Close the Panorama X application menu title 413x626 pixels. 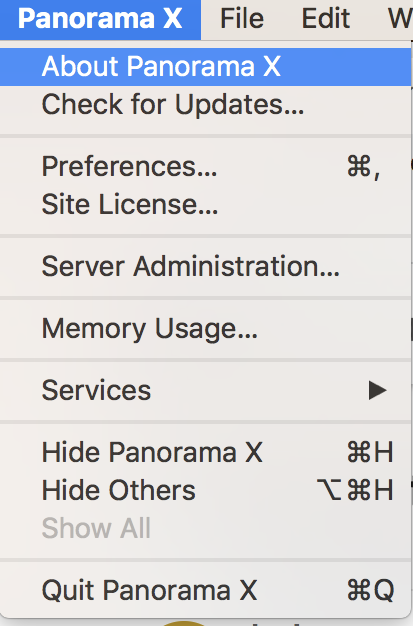click(100, 19)
